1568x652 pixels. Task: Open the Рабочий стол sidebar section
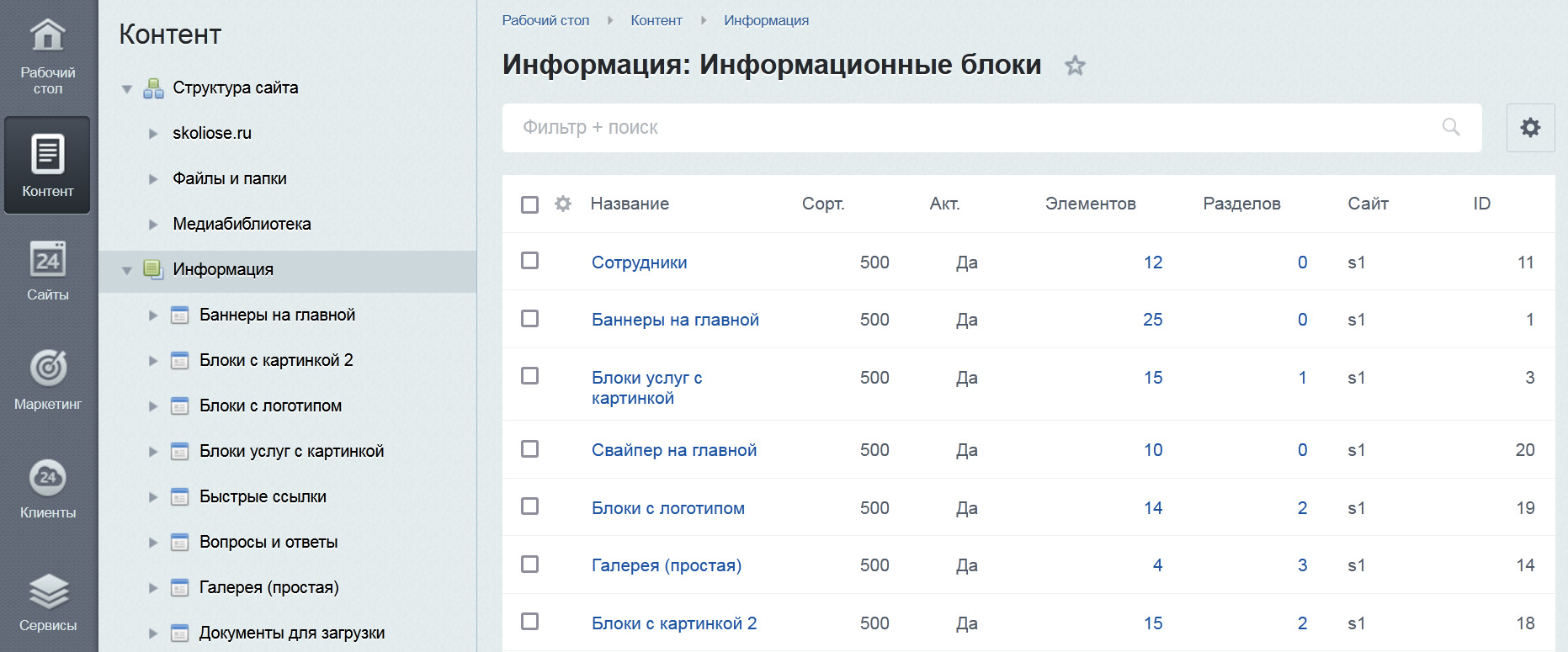[x=48, y=56]
